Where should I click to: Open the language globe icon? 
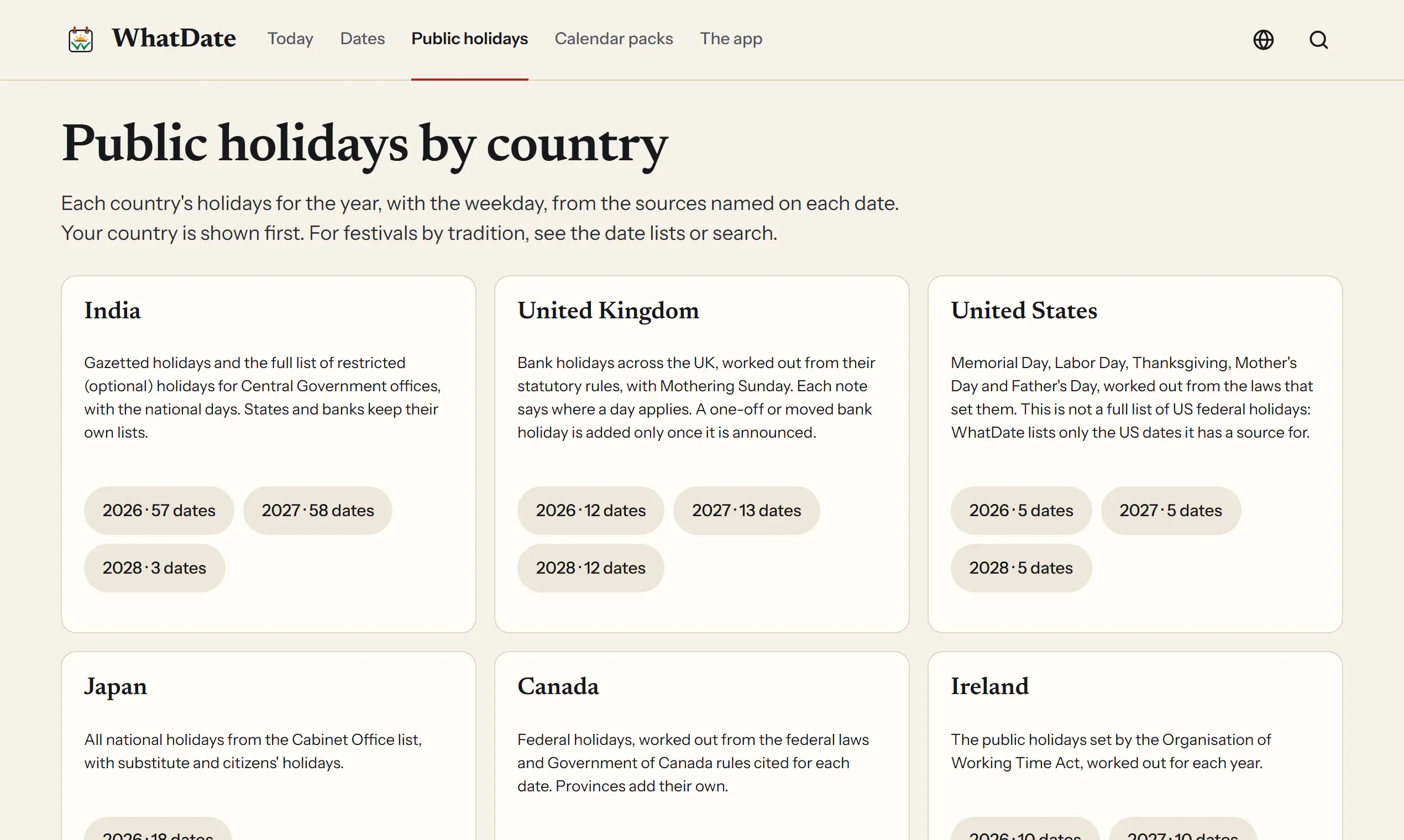[1263, 40]
